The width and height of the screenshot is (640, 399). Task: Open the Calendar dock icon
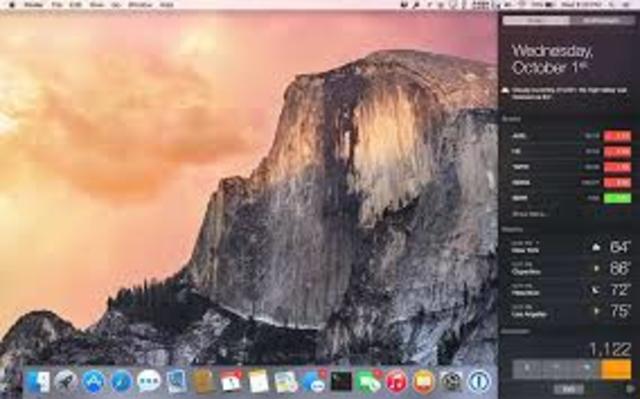point(231,382)
